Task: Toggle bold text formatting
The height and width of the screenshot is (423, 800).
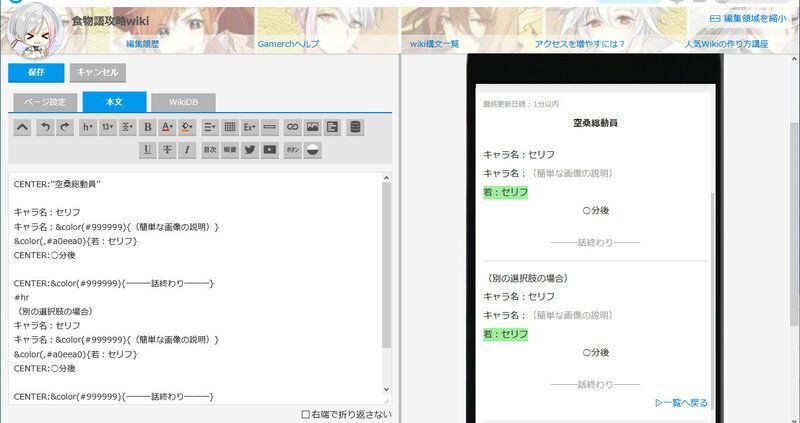Action: click(x=147, y=127)
